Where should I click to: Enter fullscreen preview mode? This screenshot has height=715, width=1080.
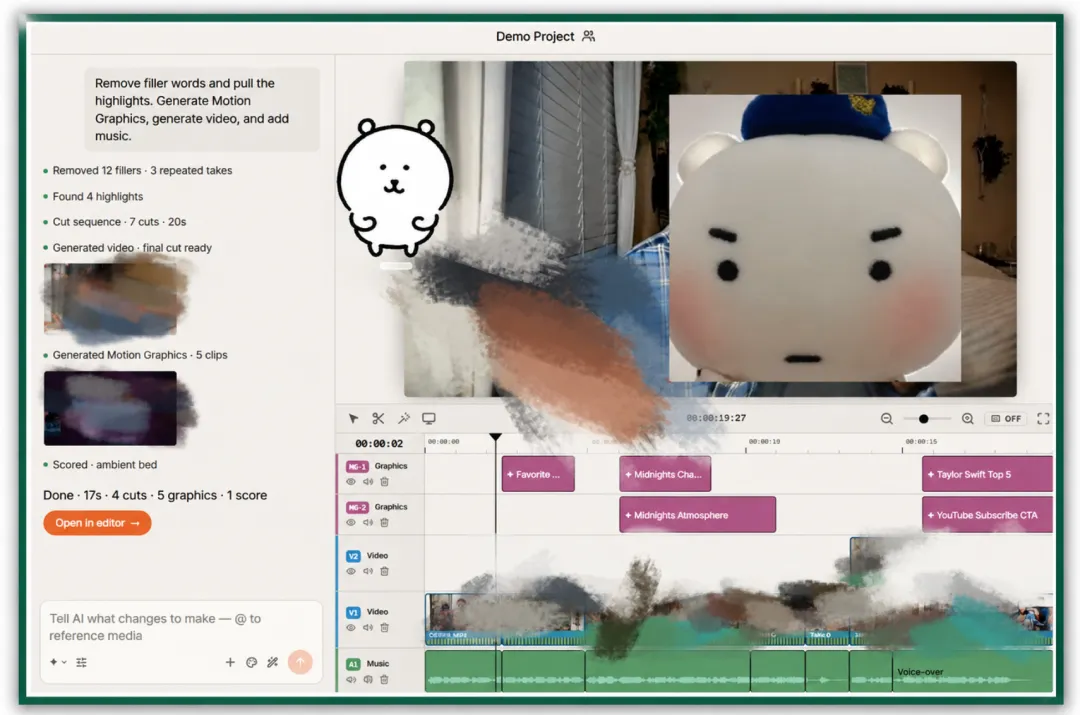click(1043, 419)
